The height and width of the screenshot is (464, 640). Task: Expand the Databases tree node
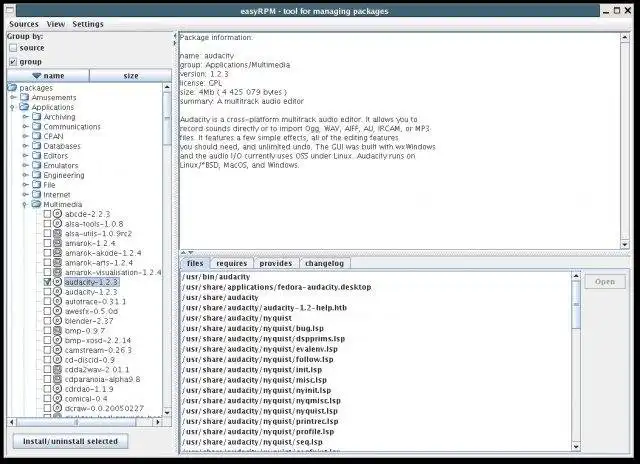pyautogui.click(x=25, y=146)
